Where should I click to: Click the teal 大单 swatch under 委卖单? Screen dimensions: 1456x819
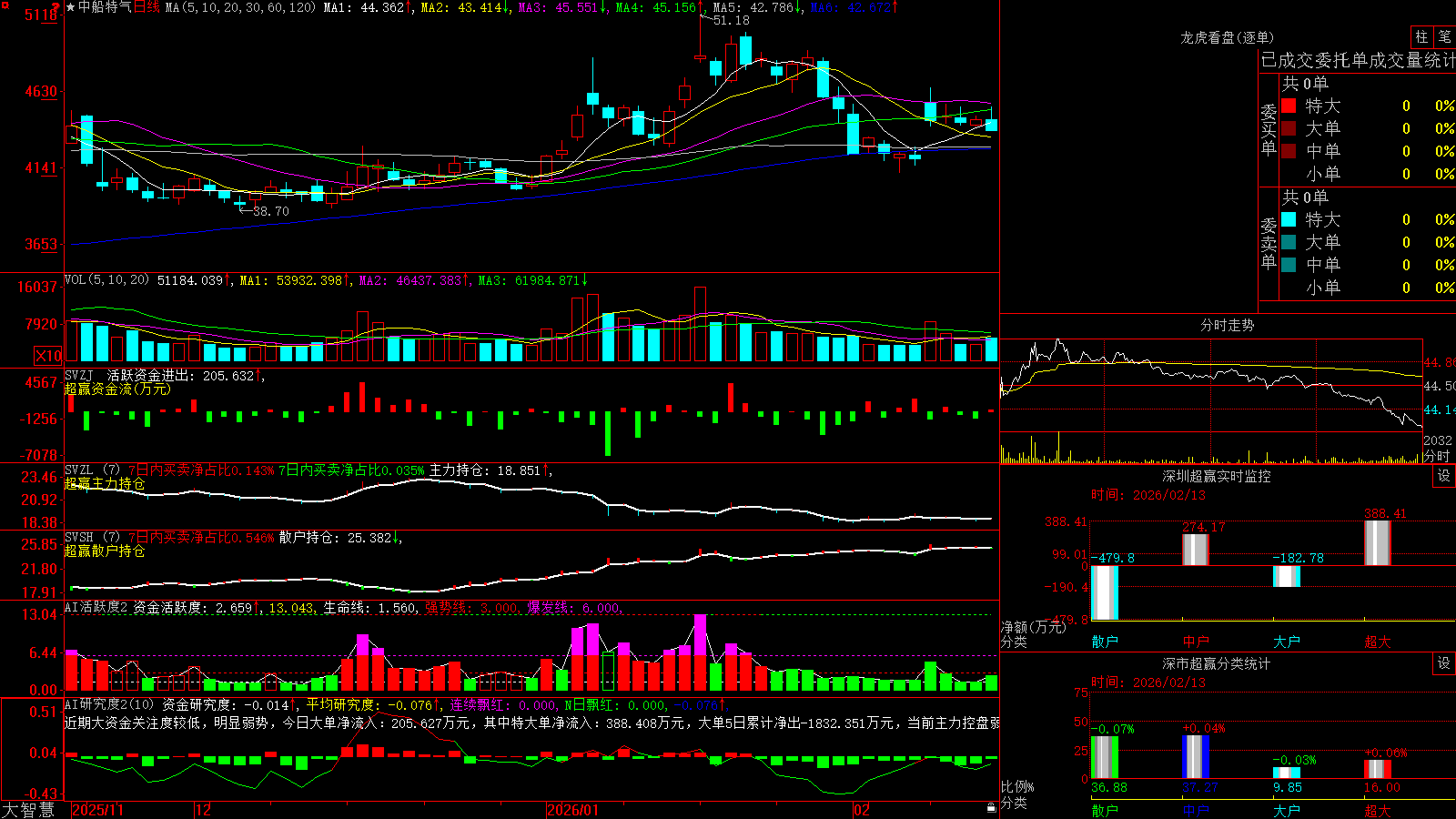pos(1289,242)
